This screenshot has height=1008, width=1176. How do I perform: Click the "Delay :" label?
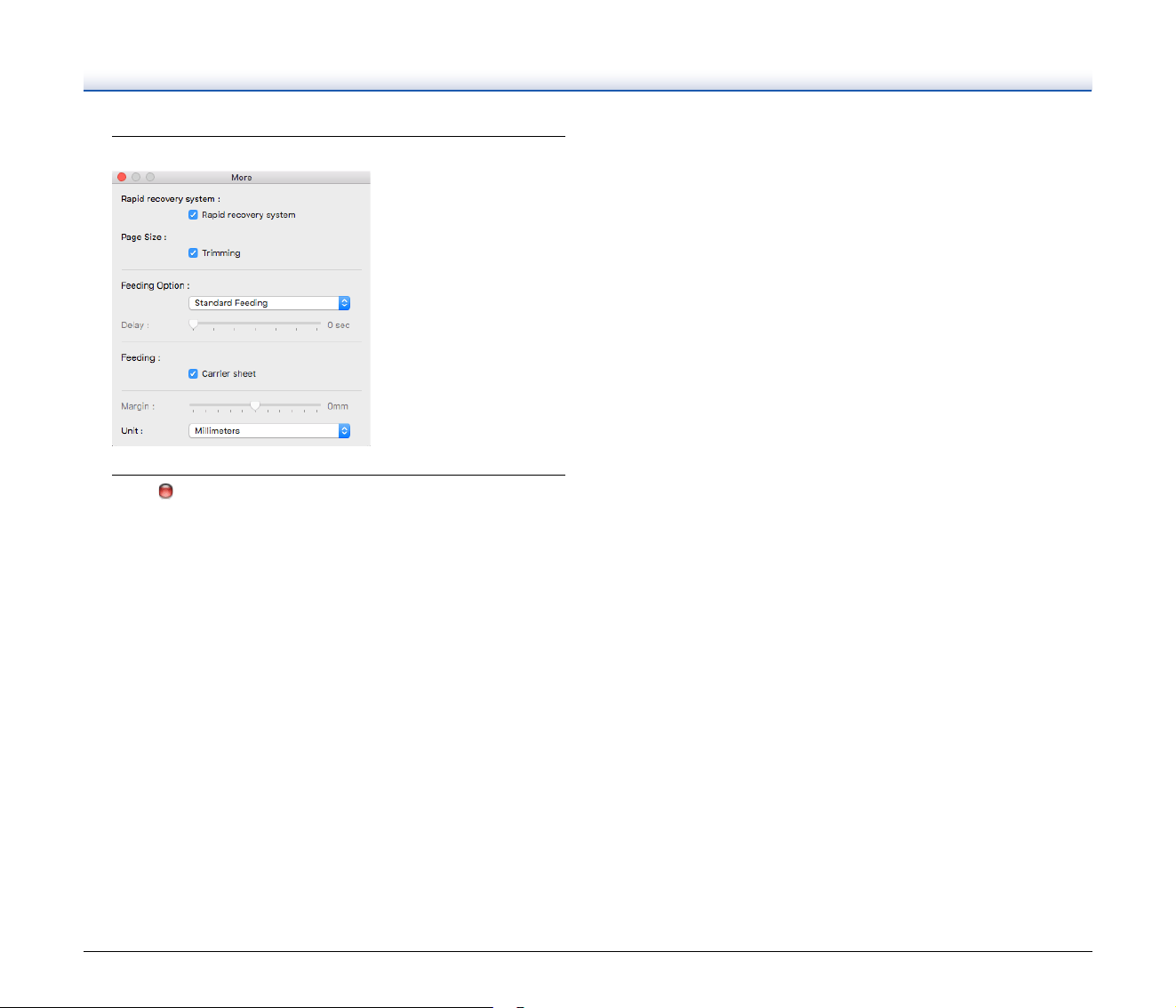pos(135,325)
